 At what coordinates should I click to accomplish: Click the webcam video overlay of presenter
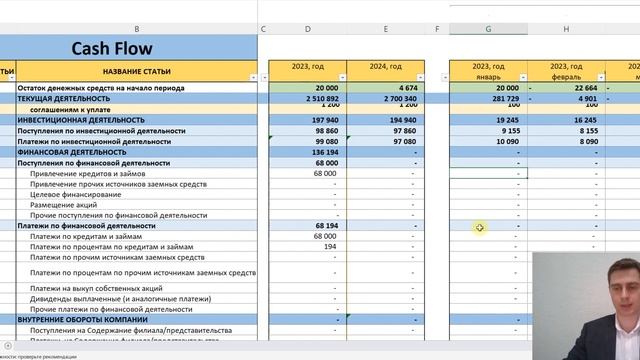pos(586,306)
